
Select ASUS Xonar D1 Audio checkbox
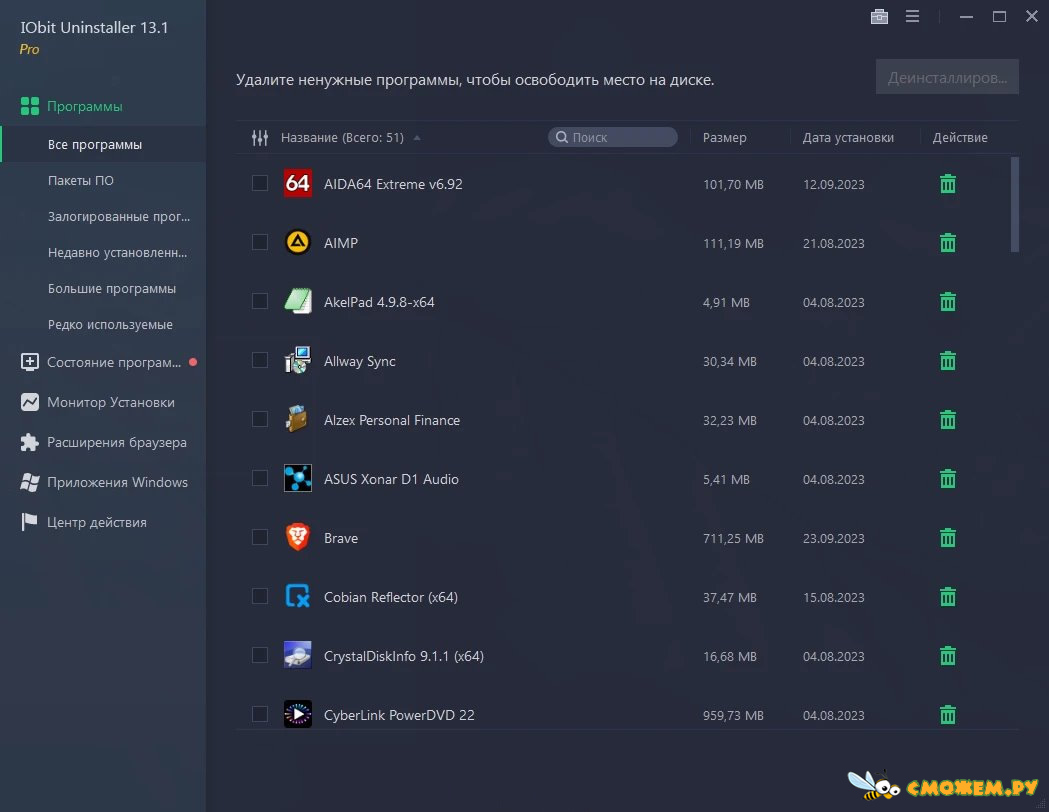click(x=260, y=478)
